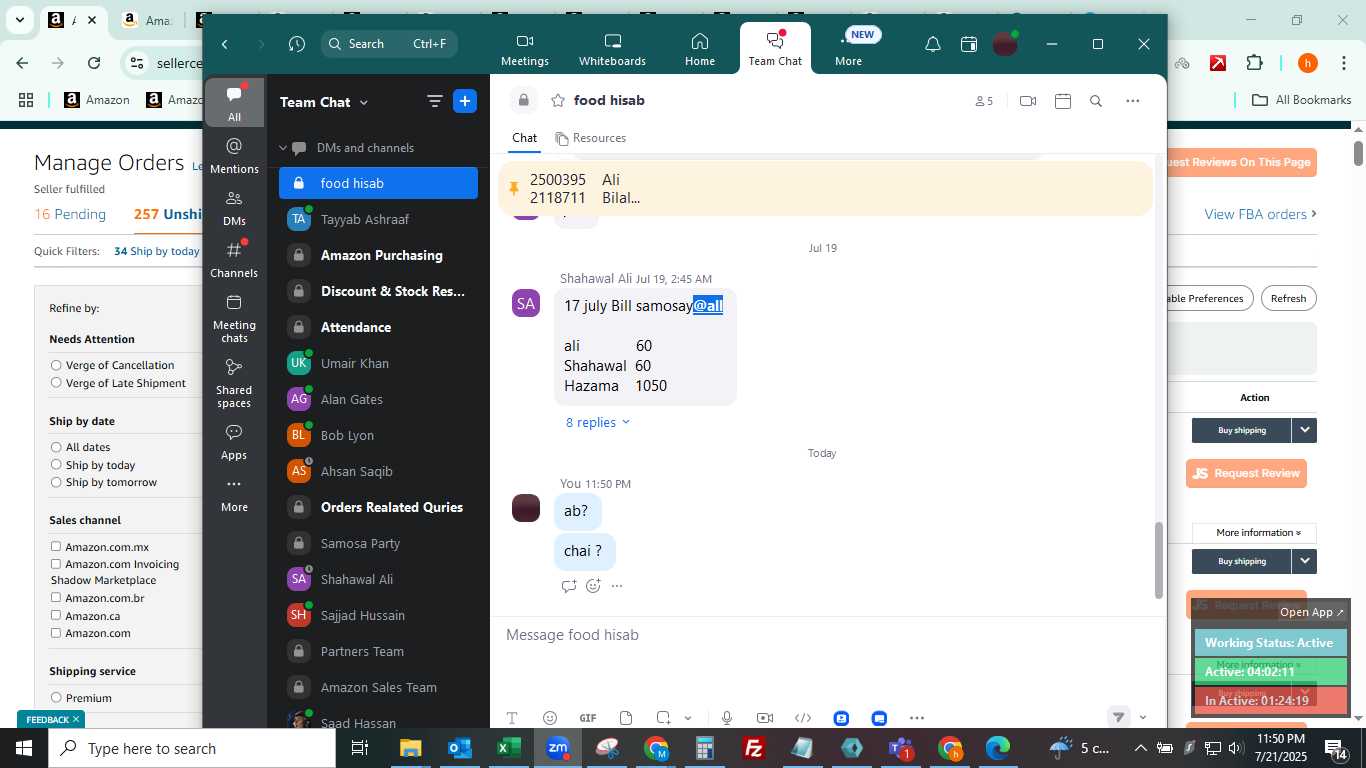1366x768 pixels.
Task: Expand More information in Amazon orders
Action: [x=1258, y=533]
